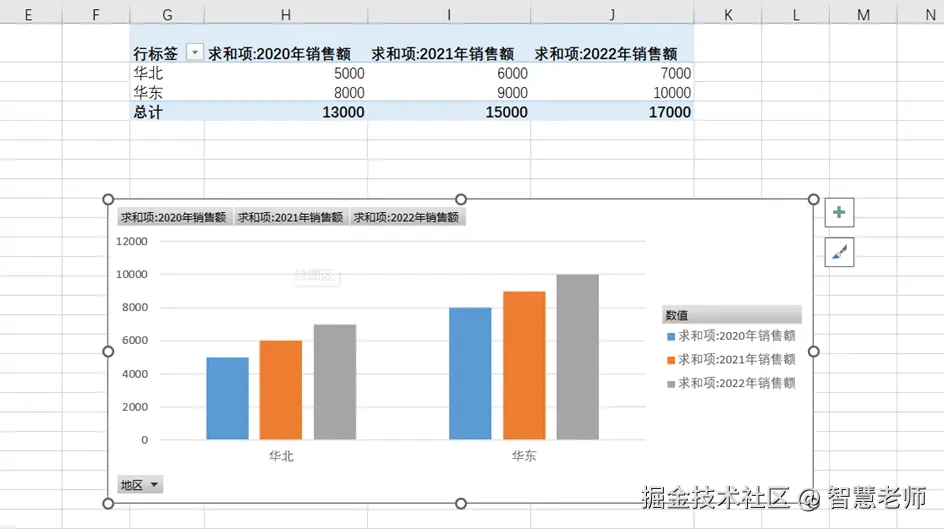
Task: Select the 华东 row label cell
Action: (x=167, y=92)
